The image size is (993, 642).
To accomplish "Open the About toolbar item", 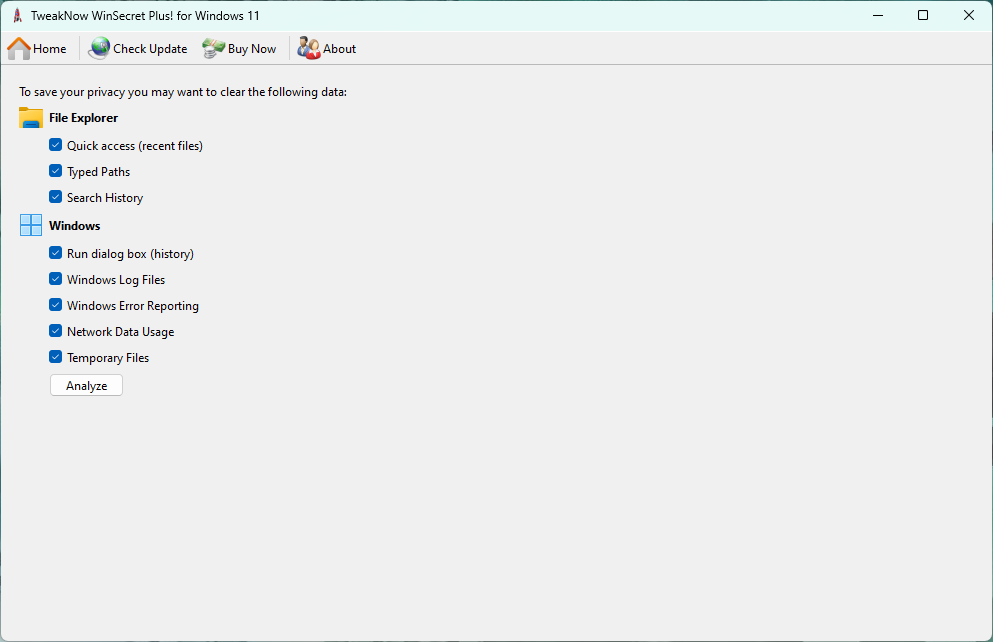I will coord(327,49).
